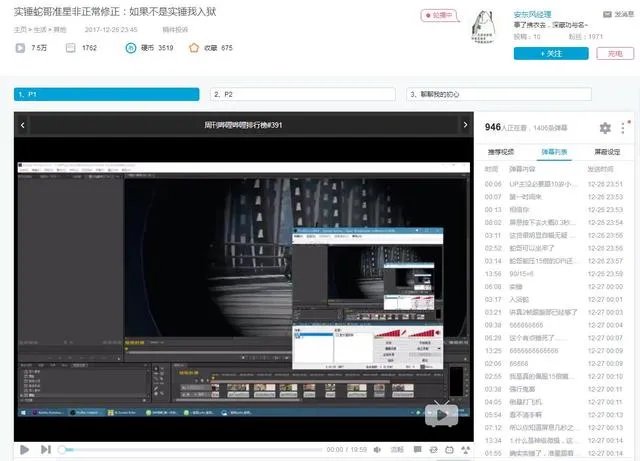Go to previous item in player header
640x461 pixels.
pos(23,125)
